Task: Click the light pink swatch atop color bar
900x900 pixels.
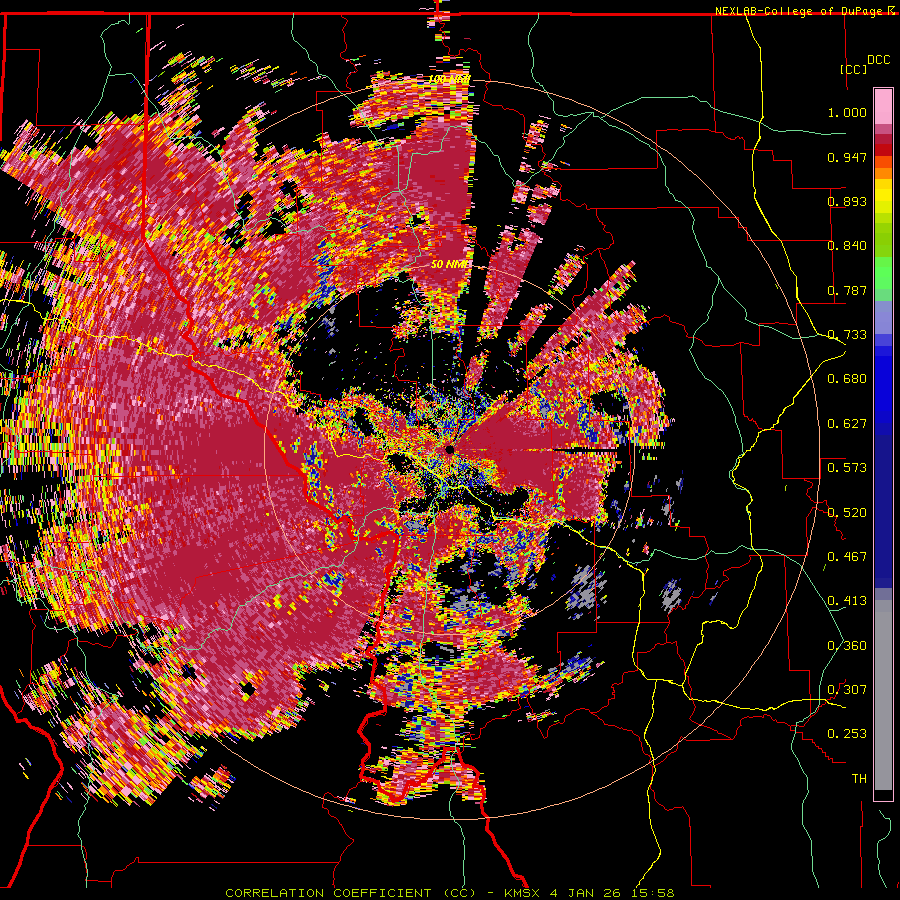Action: [883, 106]
